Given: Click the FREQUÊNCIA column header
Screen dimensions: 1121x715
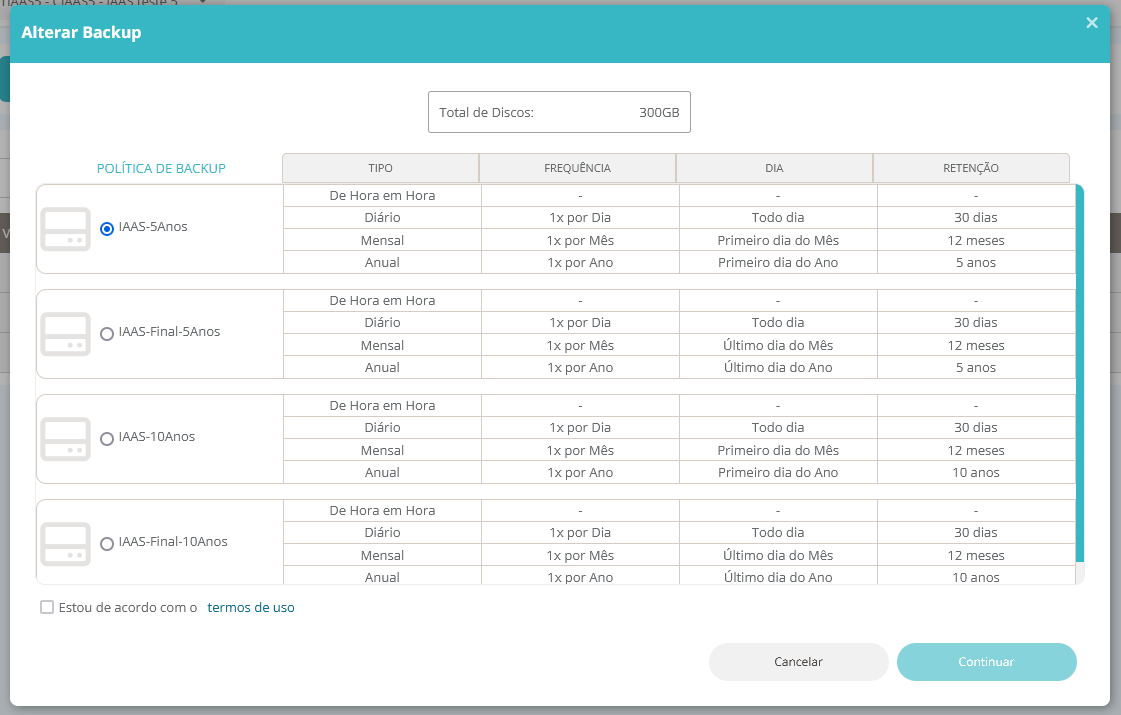Looking at the screenshot, I should 578,168.
